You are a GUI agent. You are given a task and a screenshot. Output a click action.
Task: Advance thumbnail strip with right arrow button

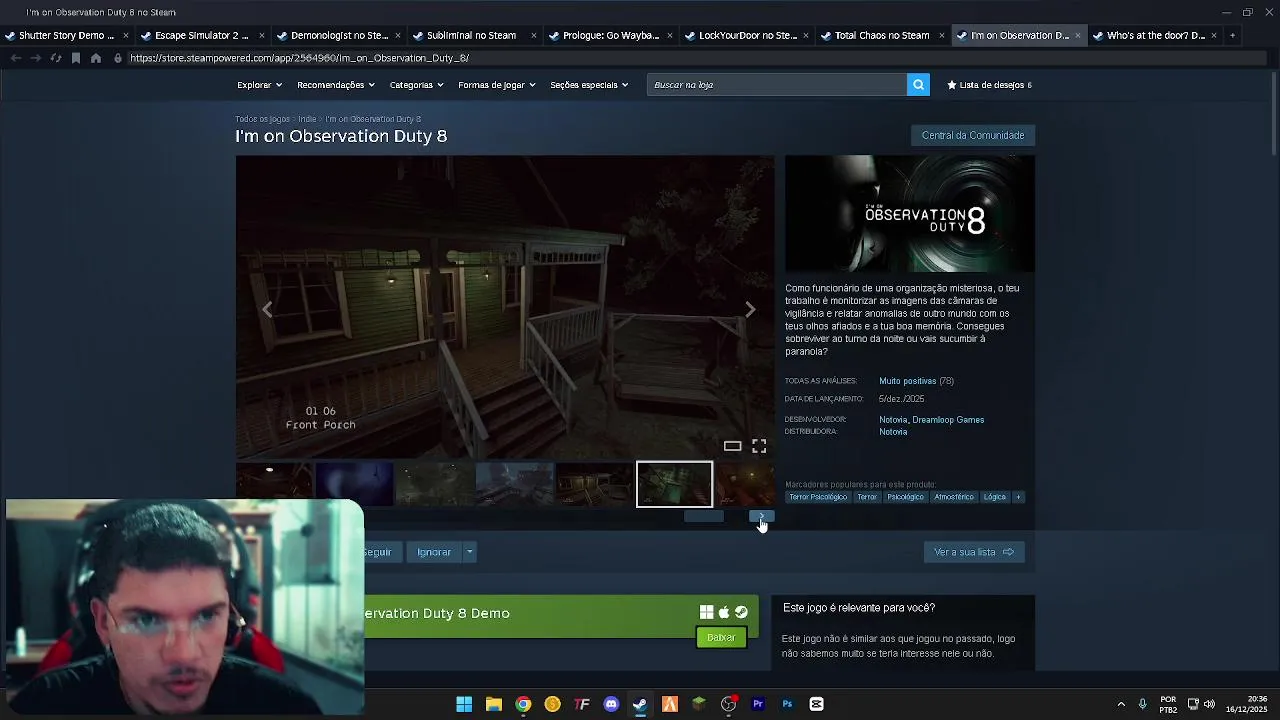point(762,516)
